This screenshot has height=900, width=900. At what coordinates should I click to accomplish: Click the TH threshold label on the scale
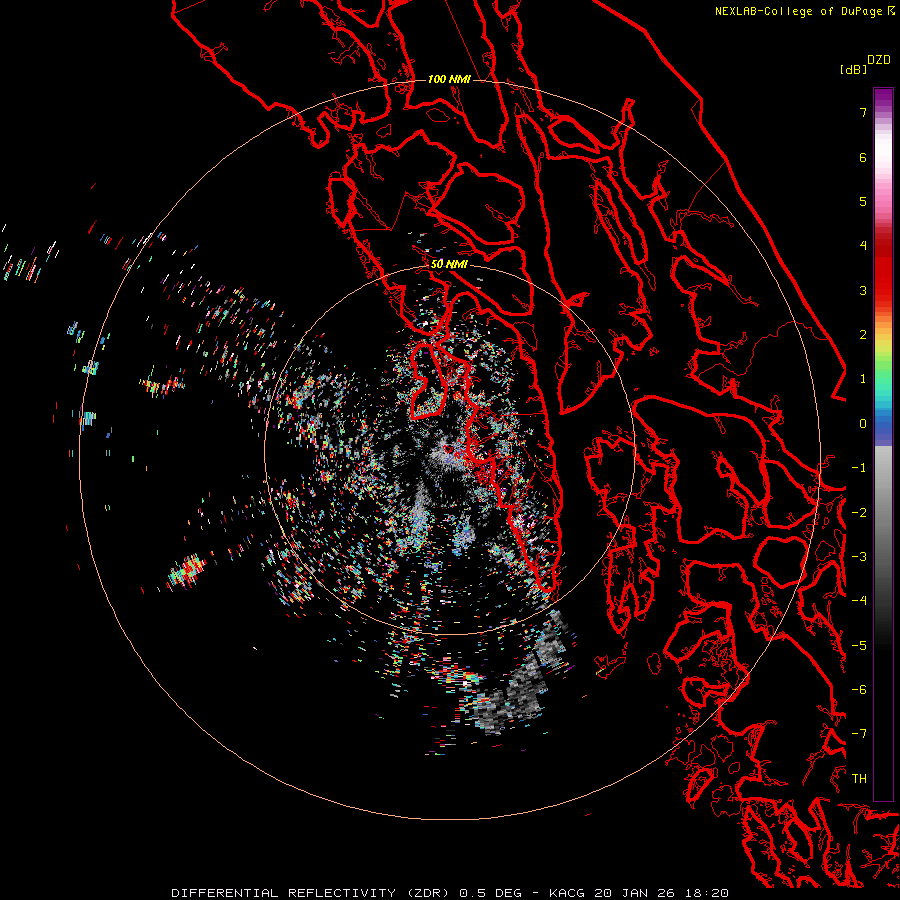[x=859, y=779]
